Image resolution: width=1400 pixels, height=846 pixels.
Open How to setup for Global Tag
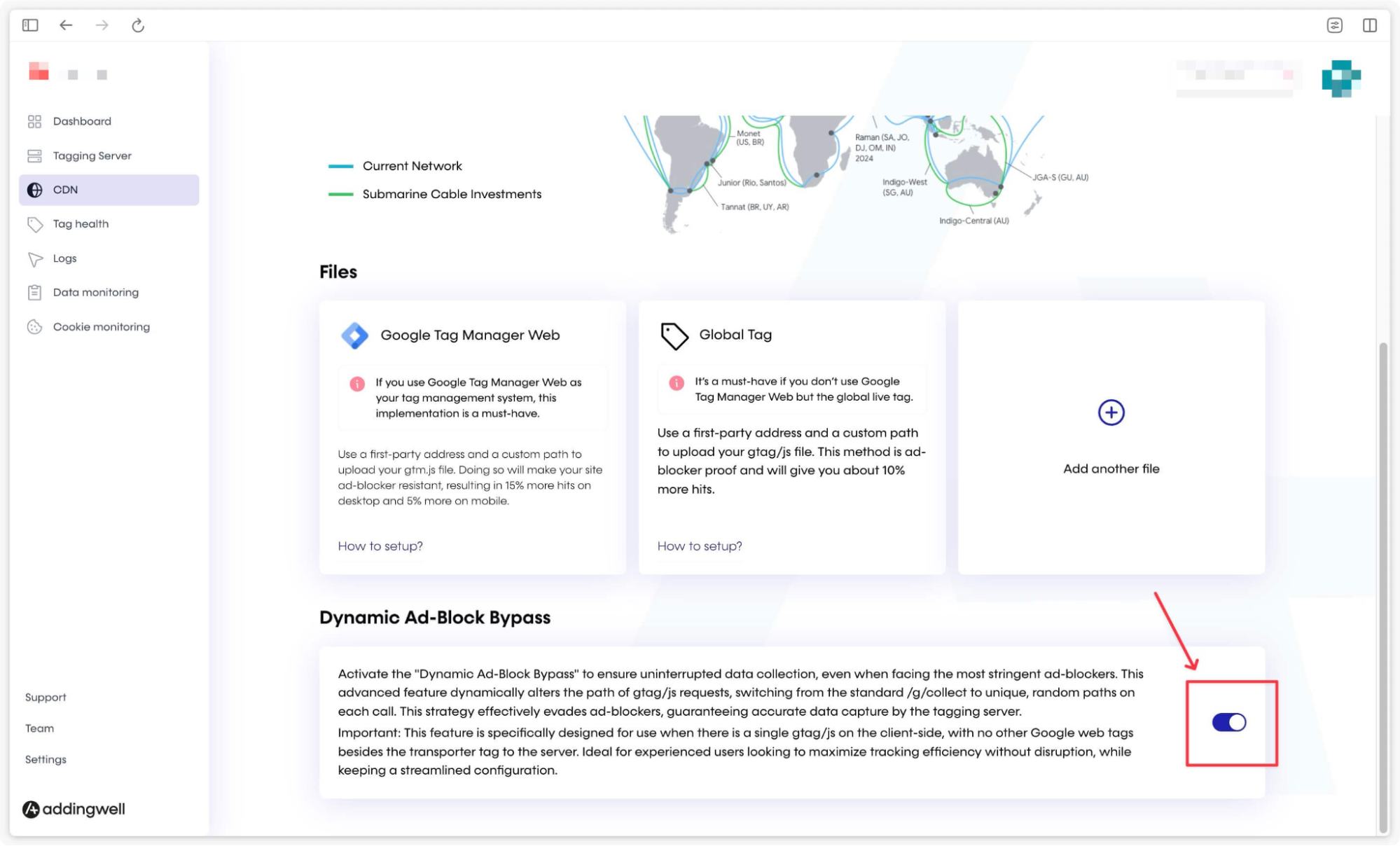[x=700, y=546]
